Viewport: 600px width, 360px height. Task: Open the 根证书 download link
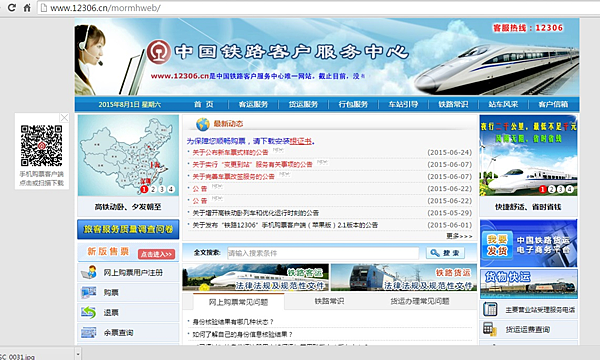[x=300, y=141]
